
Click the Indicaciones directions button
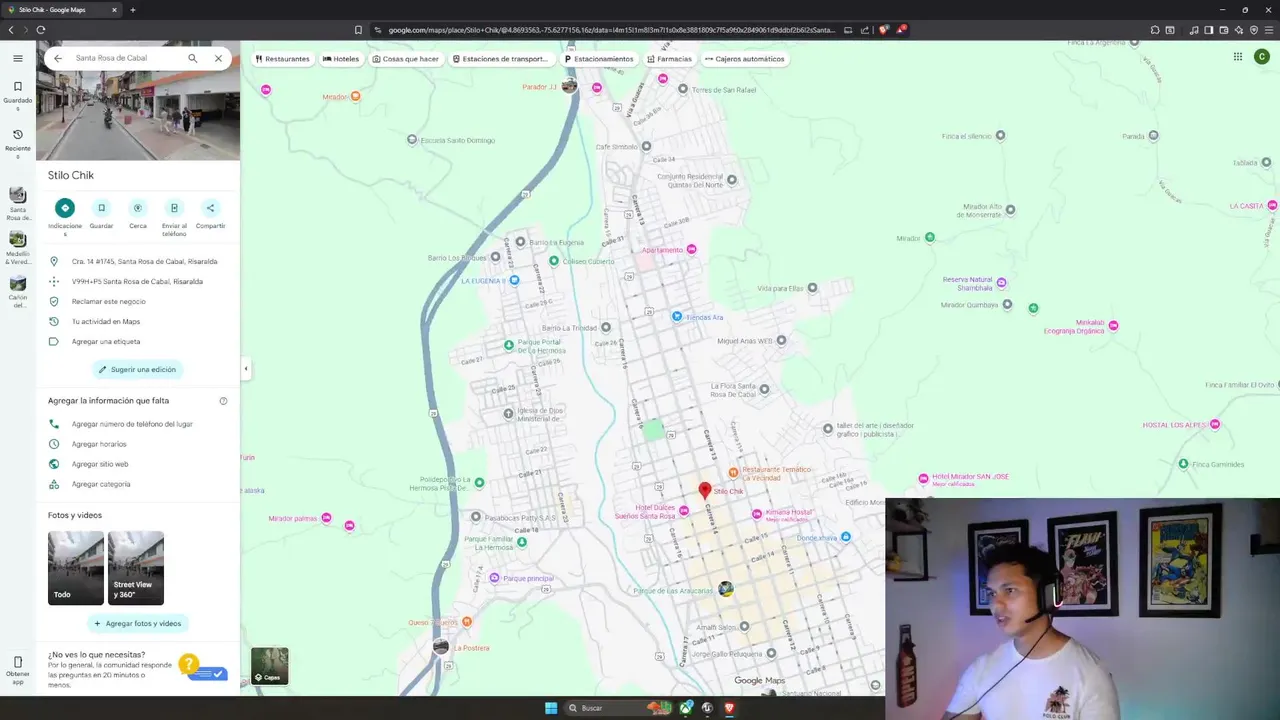(65, 208)
